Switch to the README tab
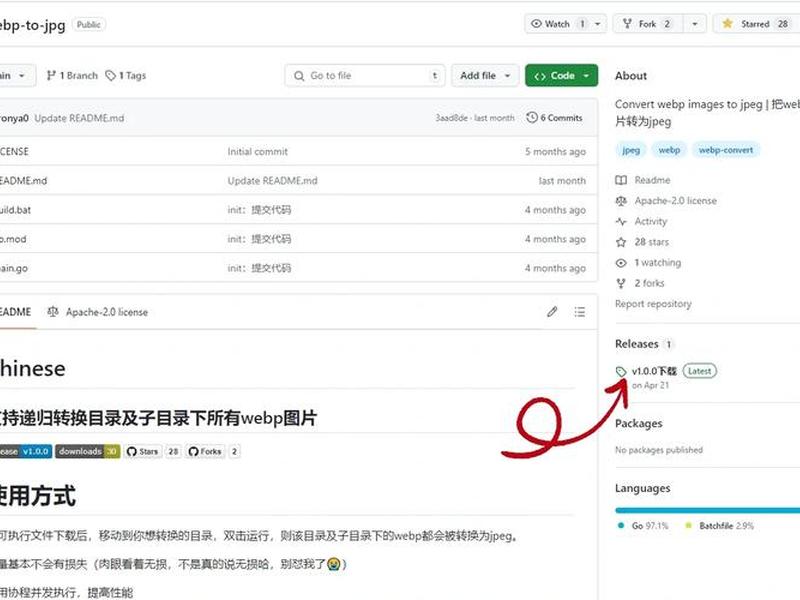Image resolution: width=800 pixels, height=600 pixels. click(x=16, y=312)
